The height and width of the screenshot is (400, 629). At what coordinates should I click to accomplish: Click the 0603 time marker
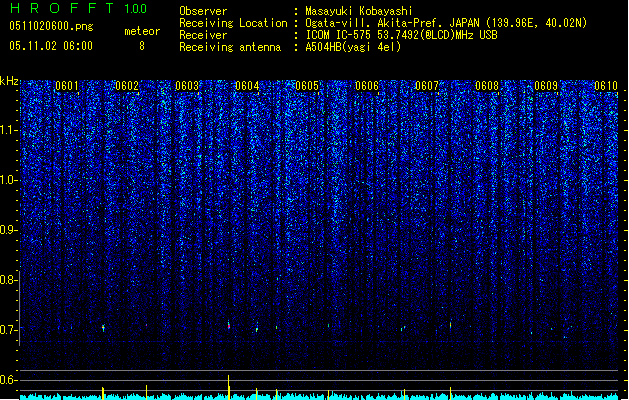click(x=187, y=86)
